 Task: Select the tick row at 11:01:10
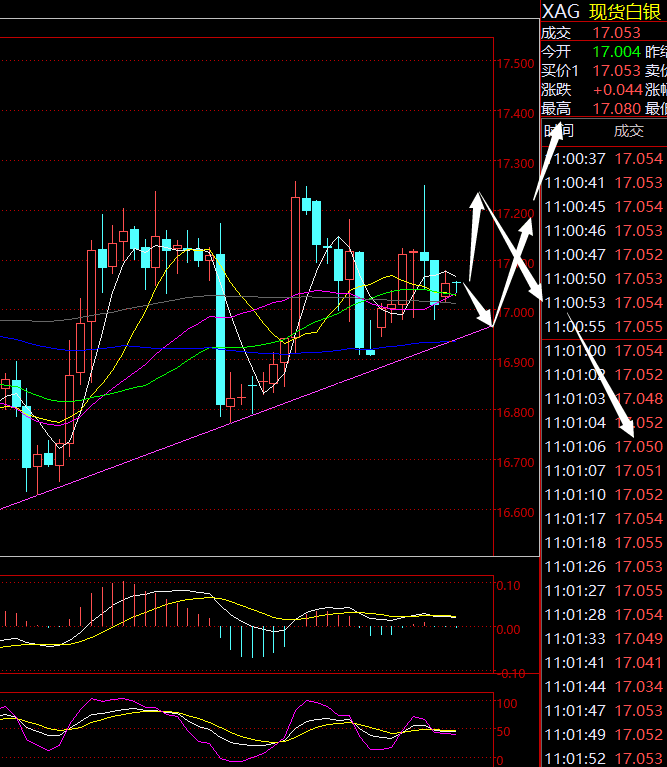pyautogui.click(x=604, y=495)
